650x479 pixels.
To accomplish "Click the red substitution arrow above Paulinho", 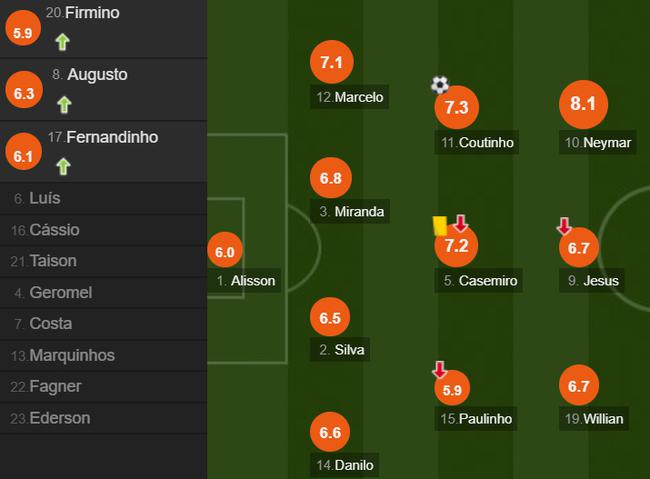I will coord(438,370).
